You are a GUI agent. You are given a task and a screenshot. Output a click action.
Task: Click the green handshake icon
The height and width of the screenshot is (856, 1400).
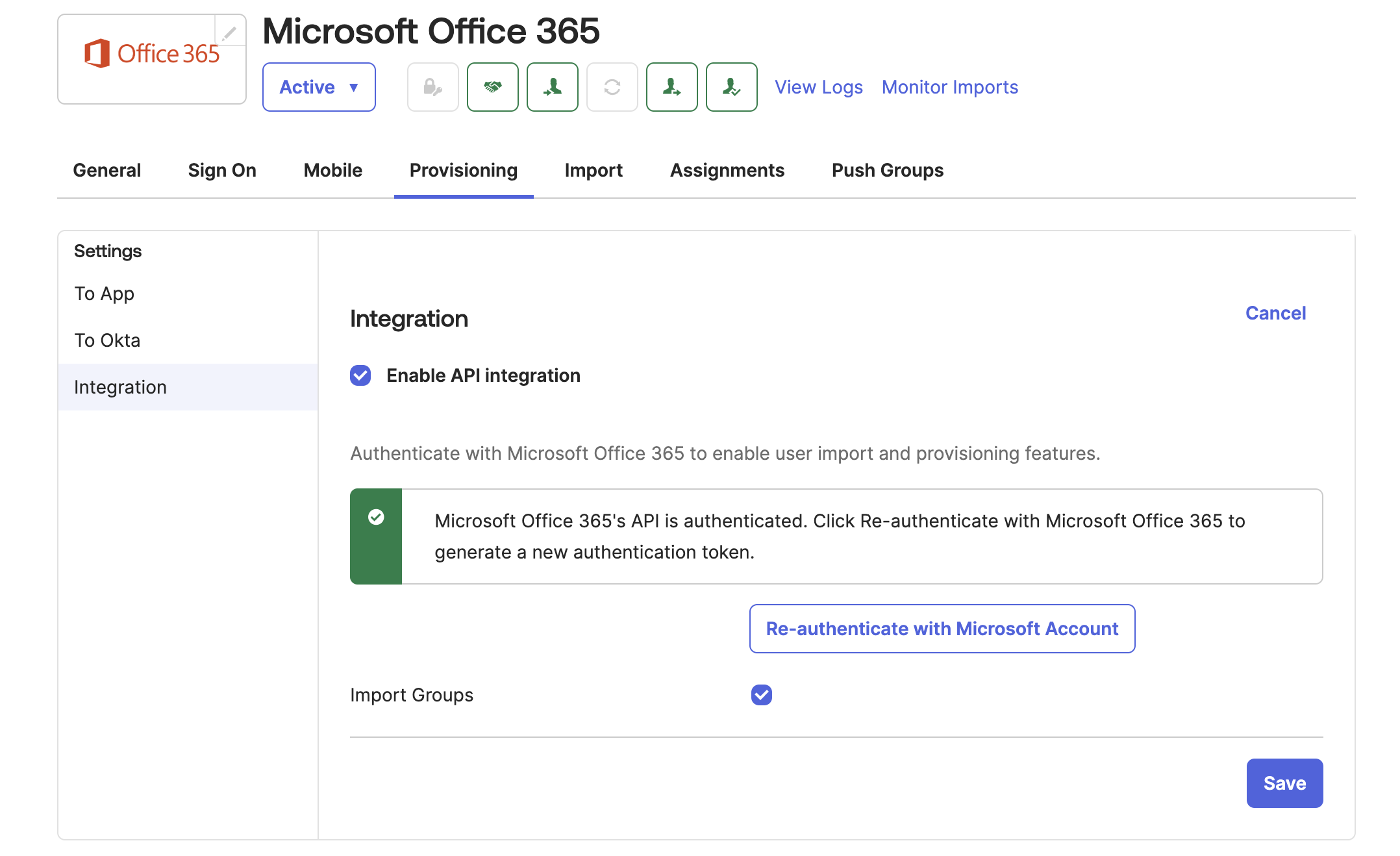(493, 87)
